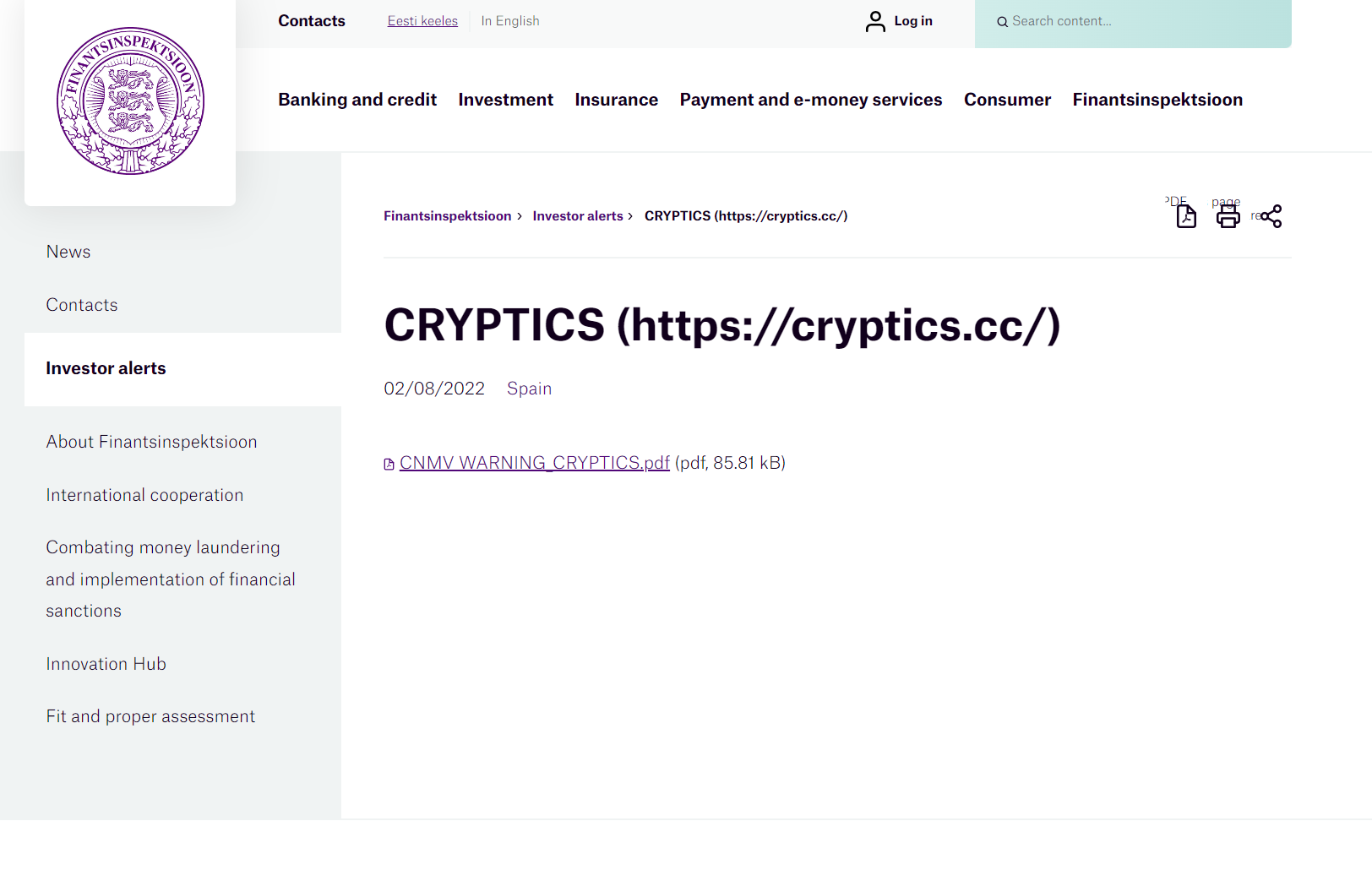The height and width of the screenshot is (881, 1372).
Task: Click the Finantsinspektsioon round logo
Action: 130,101
